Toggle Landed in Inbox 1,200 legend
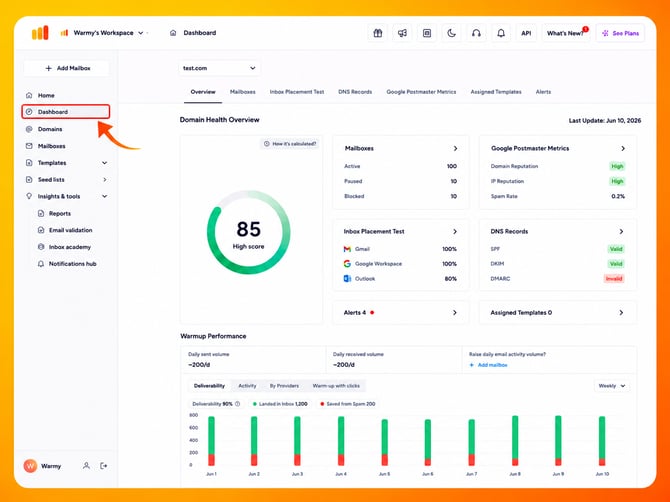Viewport: 670px width, 502px height. [x=280, y=404]
